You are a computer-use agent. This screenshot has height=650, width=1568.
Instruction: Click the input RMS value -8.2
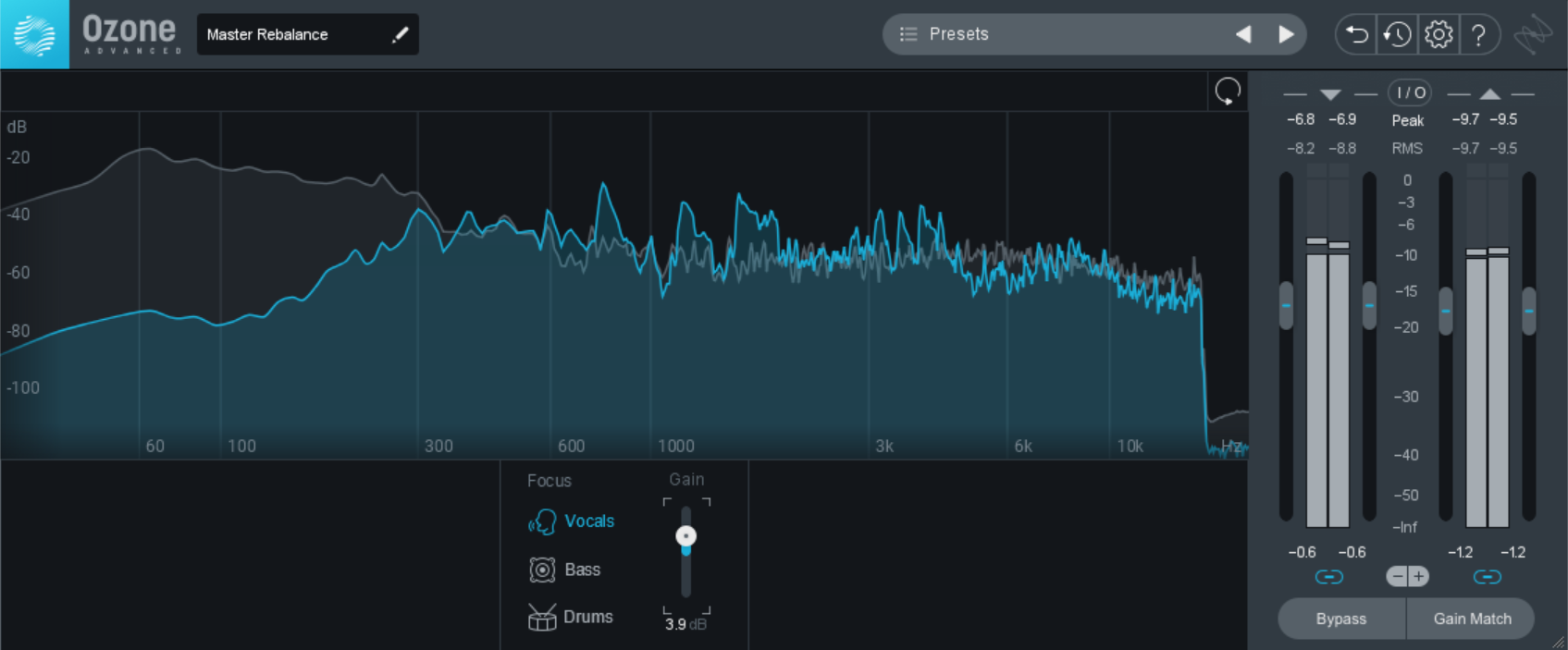pos(1301,148)
